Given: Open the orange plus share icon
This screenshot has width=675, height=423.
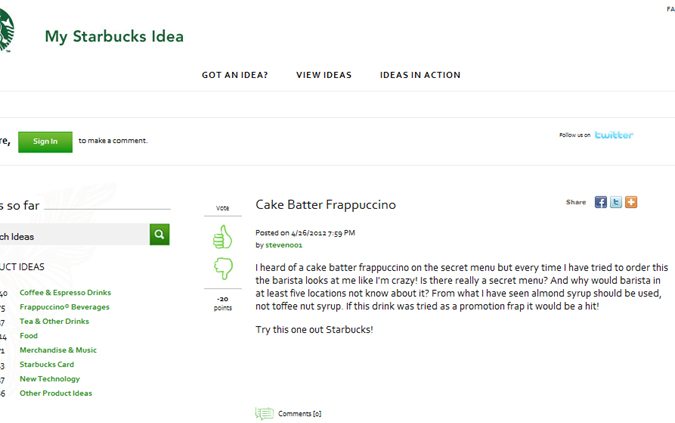Looking at the screenshot, I should [631, 202].
